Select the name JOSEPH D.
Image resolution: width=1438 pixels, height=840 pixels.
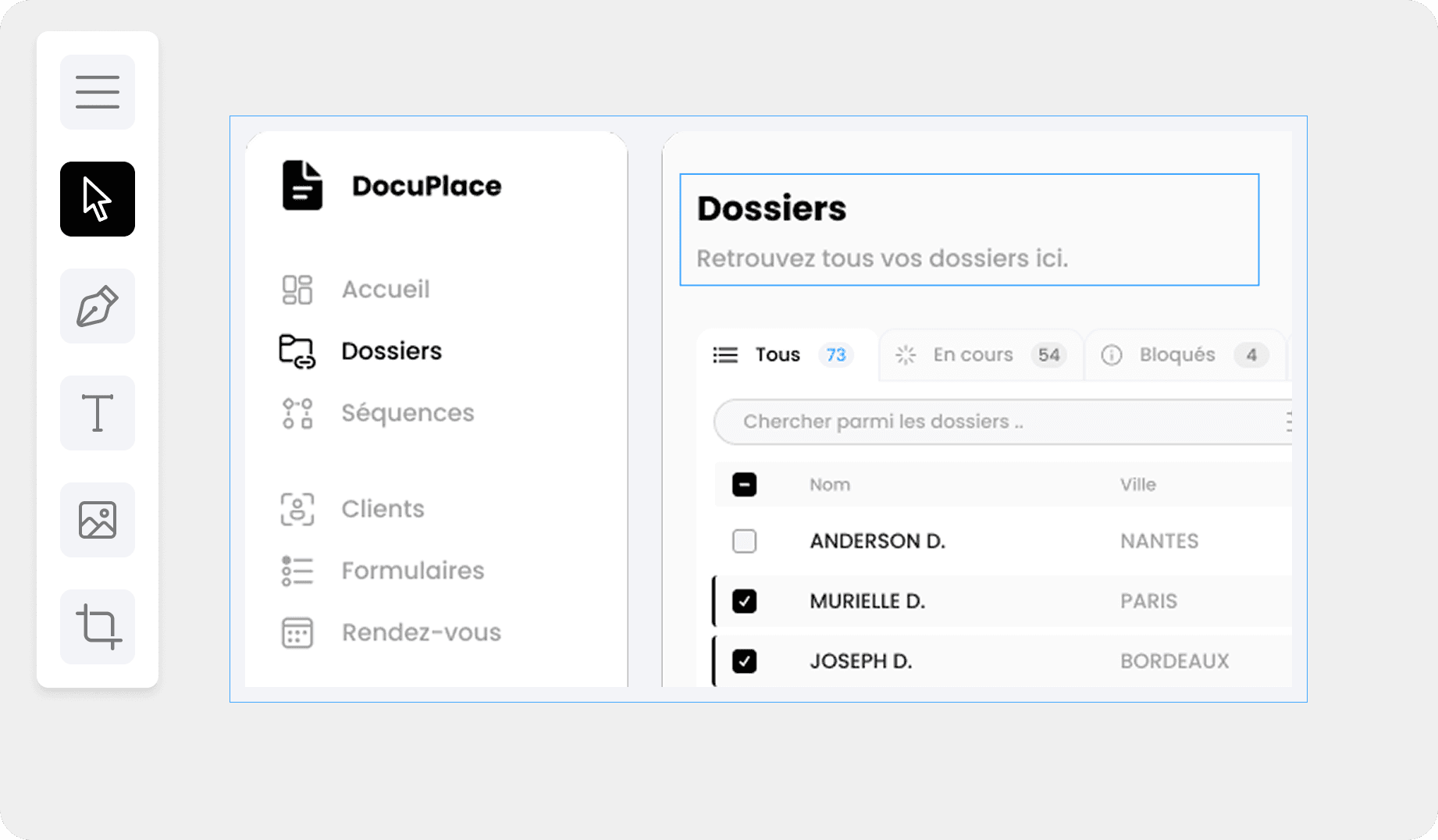coord(861,661)
